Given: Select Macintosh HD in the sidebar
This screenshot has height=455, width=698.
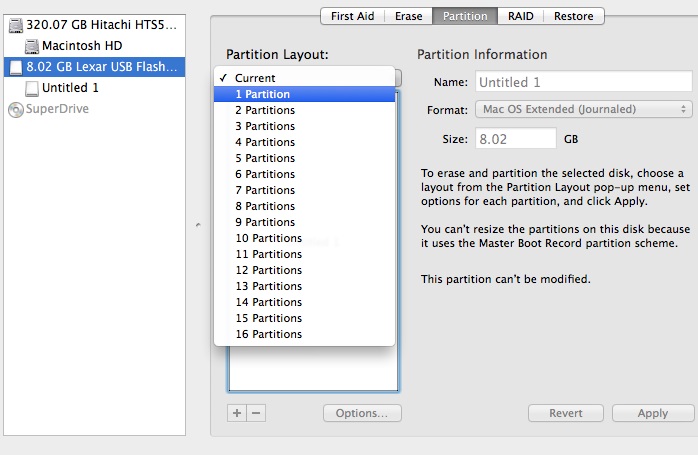Looking at the screenshot, I should tap(94, 46).
